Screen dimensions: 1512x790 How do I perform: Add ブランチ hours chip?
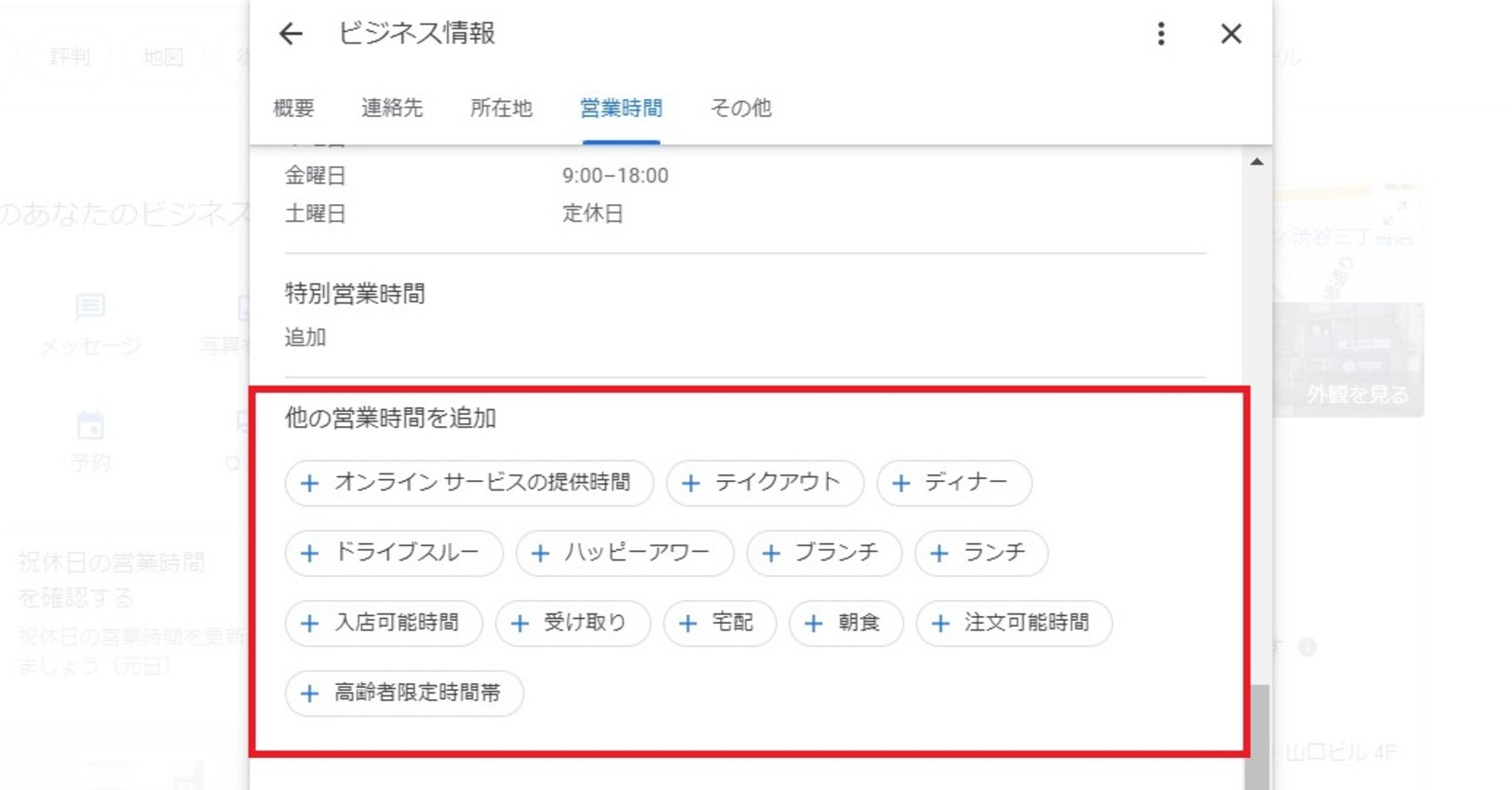(x=824, y=553)
